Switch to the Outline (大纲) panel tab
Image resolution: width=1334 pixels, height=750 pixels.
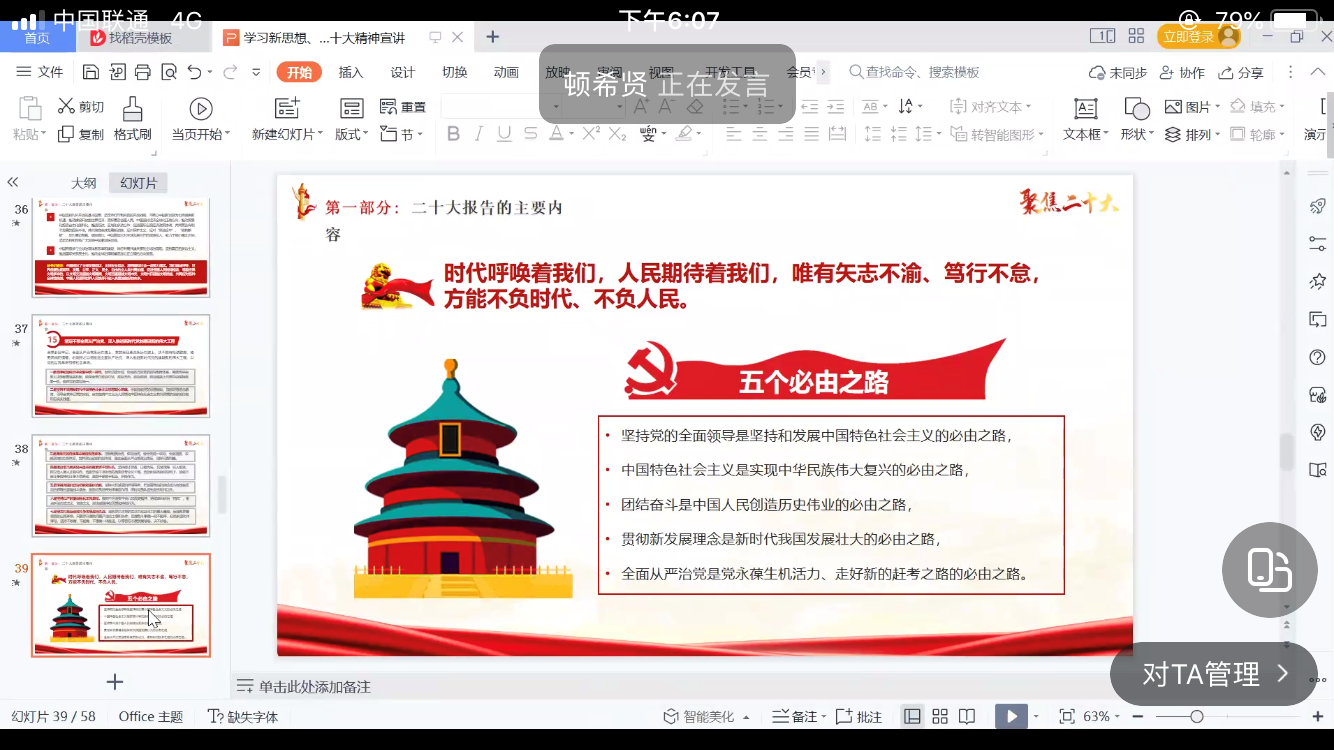tap(83, 183)
